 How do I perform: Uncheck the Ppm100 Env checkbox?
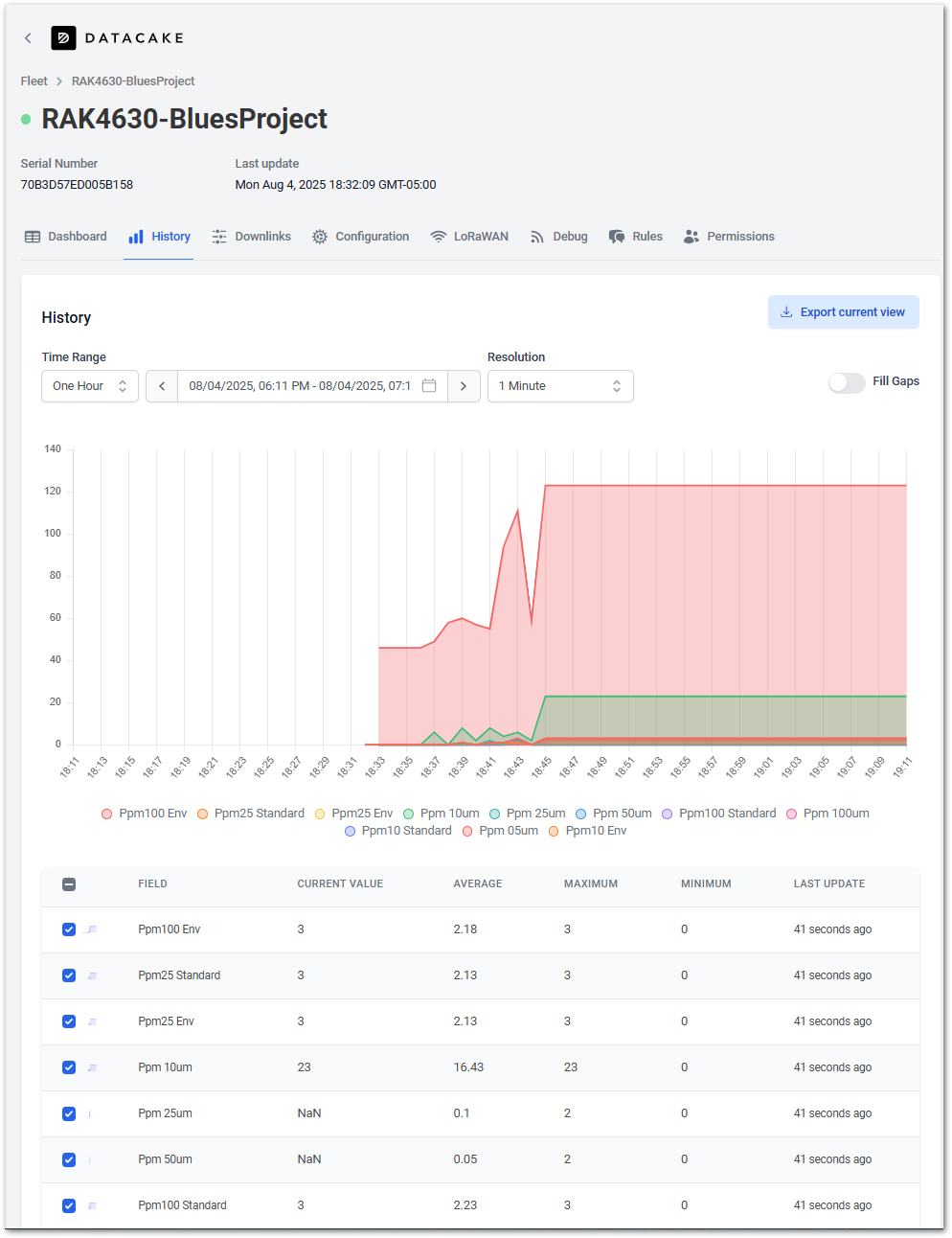[69, 929]
